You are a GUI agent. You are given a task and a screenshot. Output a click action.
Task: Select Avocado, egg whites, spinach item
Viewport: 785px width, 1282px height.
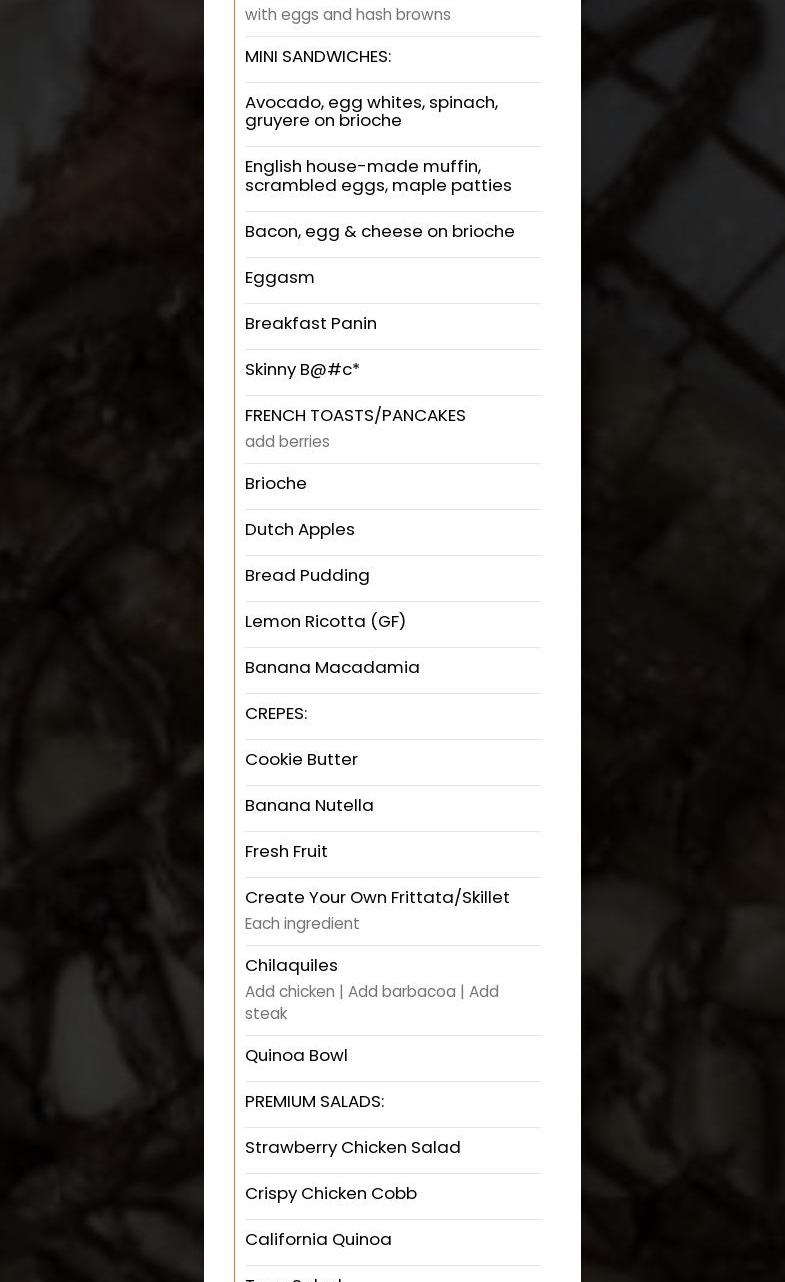pos(371,111)
